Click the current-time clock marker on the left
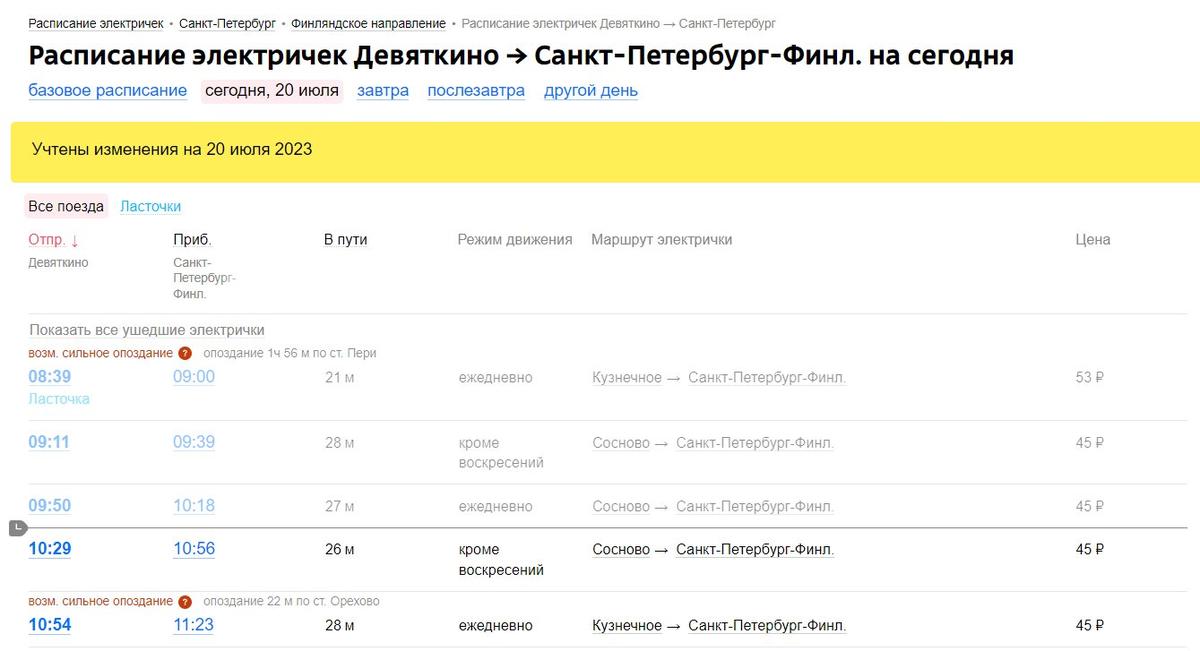The width and height of the screenshot is (1200, 651). [x=17, y=527]
